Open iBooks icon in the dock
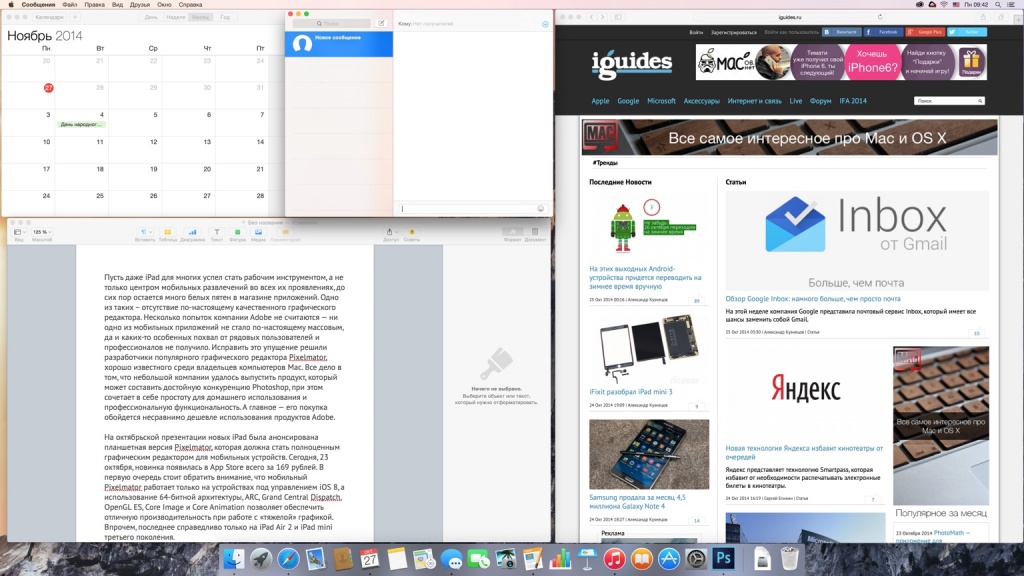This screenshot has width=1024, height=576. 642,559
